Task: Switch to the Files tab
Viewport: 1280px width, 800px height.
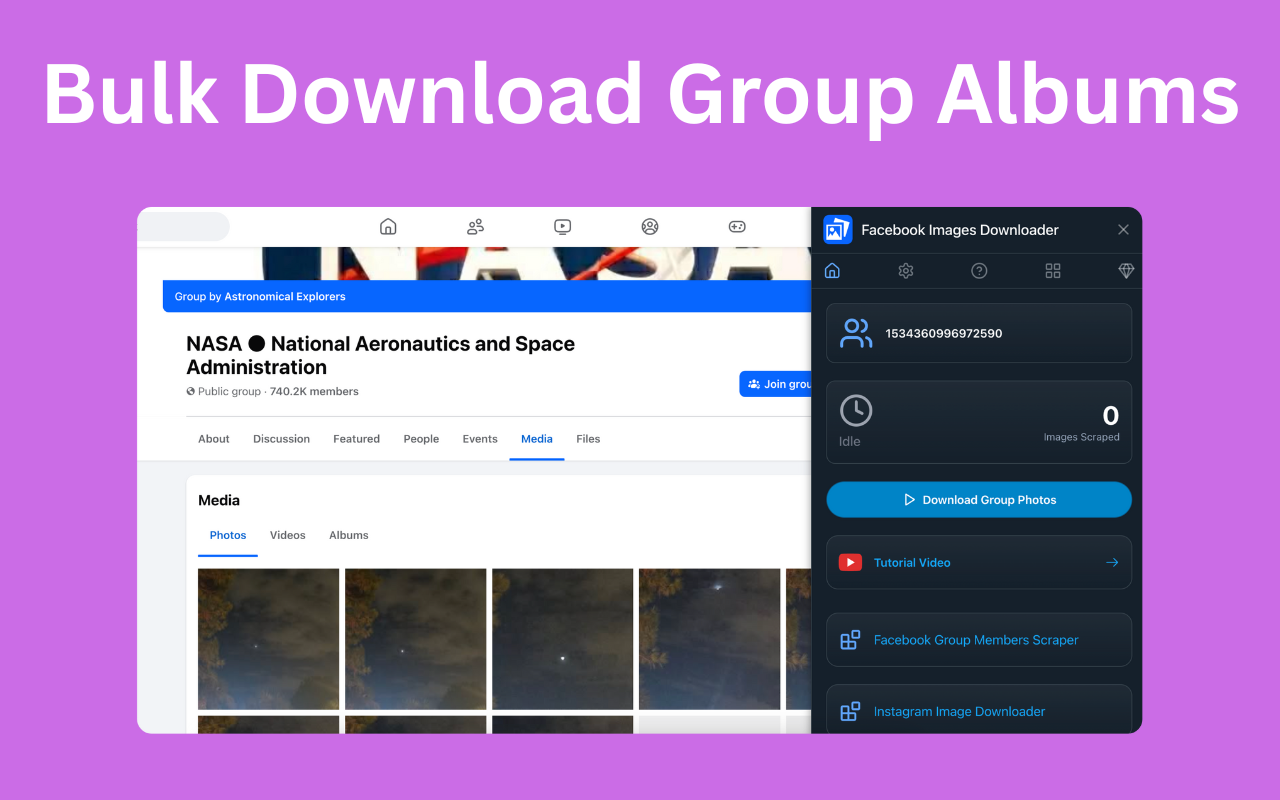Action: click(588, 439)
